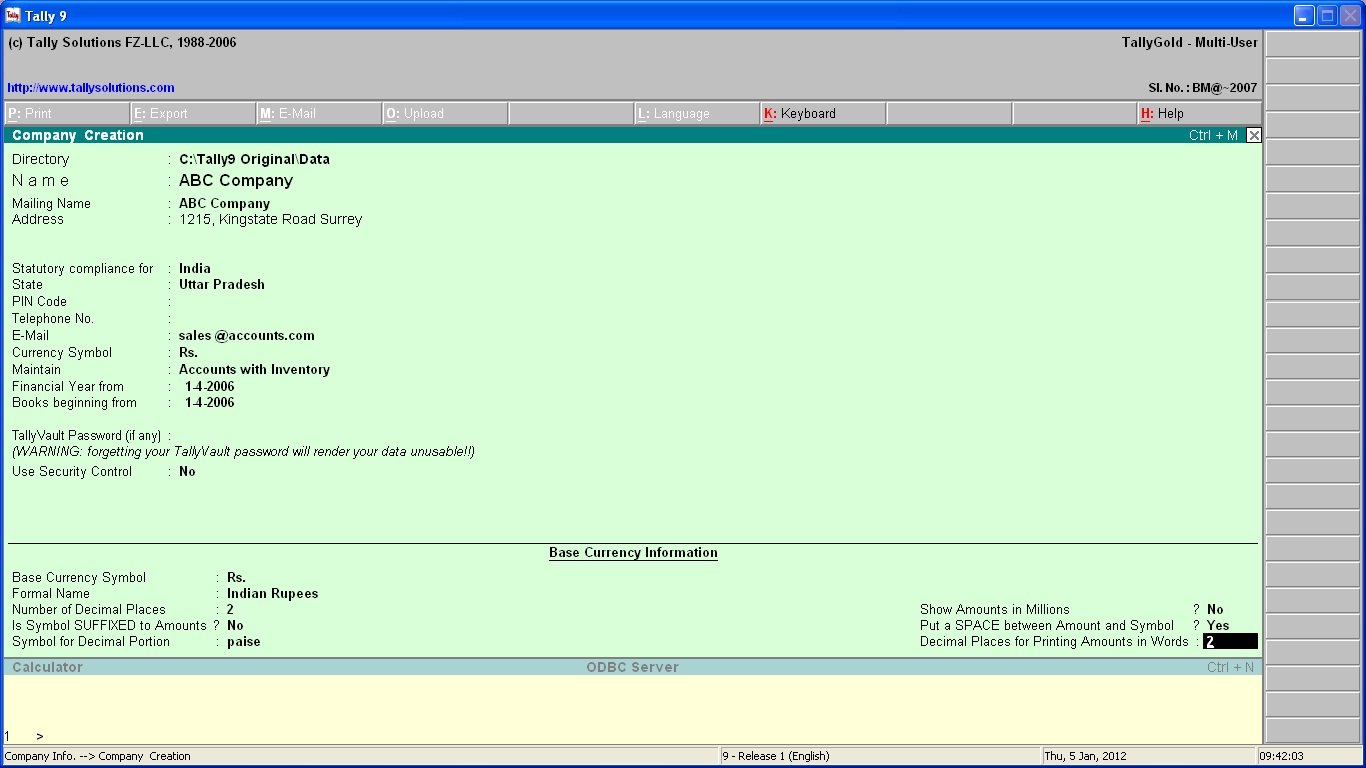The height and width of the screenshot is (768, 1366).
Task: Click the O: Upload button
Action: 445,113
